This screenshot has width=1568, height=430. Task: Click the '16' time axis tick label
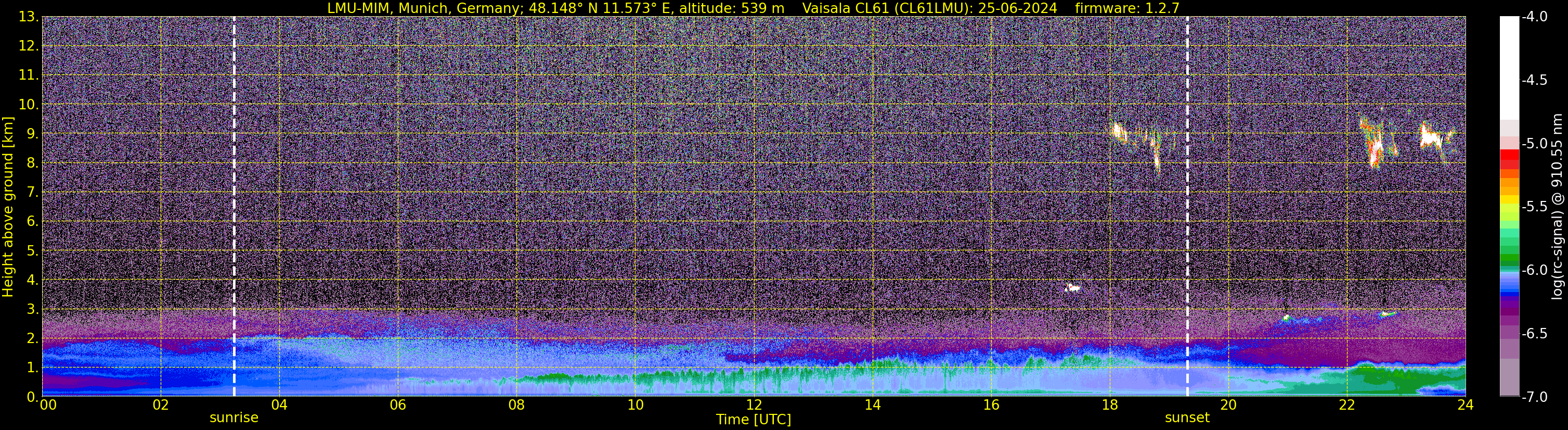[991, 405]
